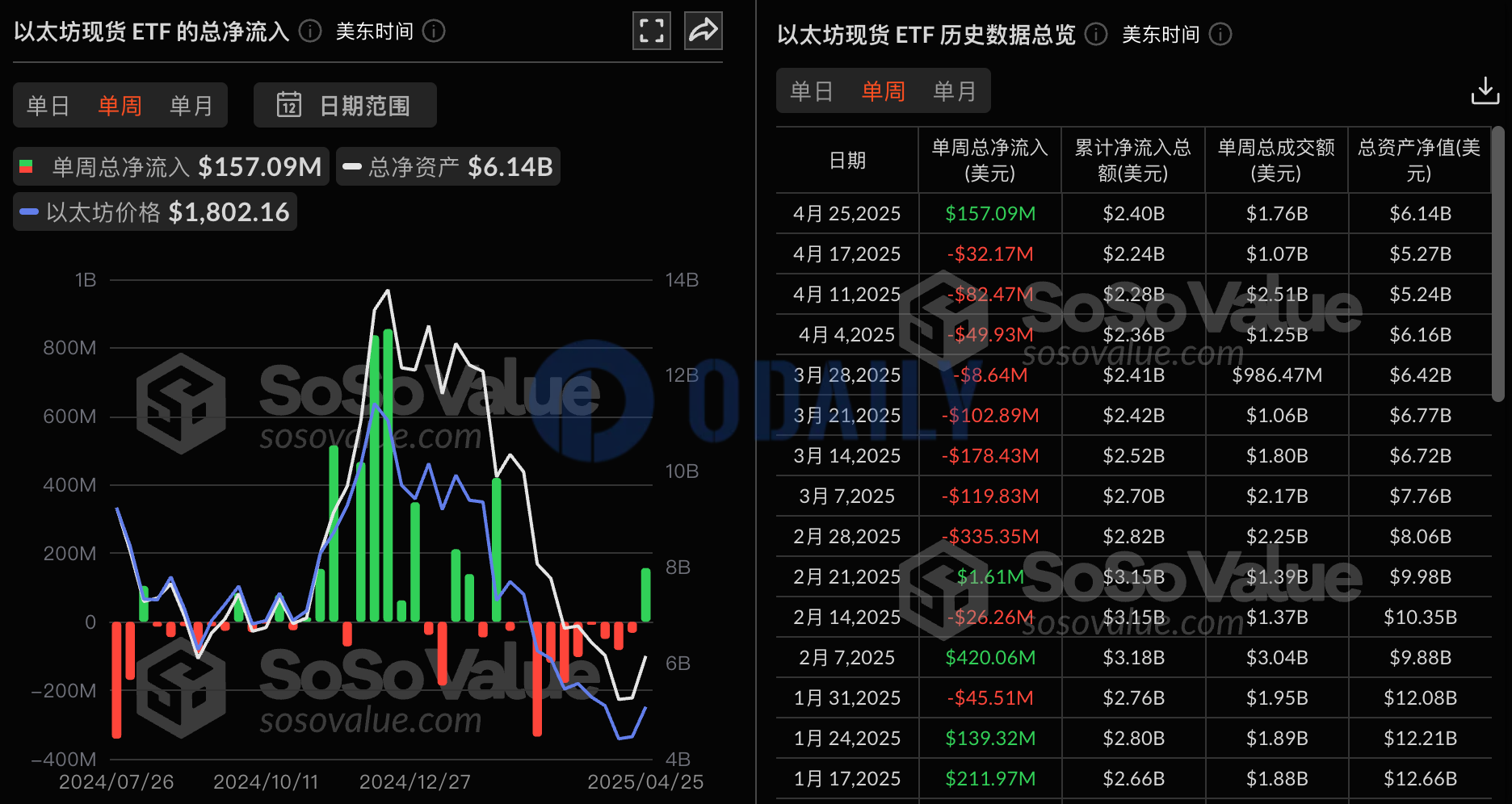This screenshot has height=804, width=1512.
Task: Click the 累计净流入总额(美元) column header
Action: [x=1133, y=160]
